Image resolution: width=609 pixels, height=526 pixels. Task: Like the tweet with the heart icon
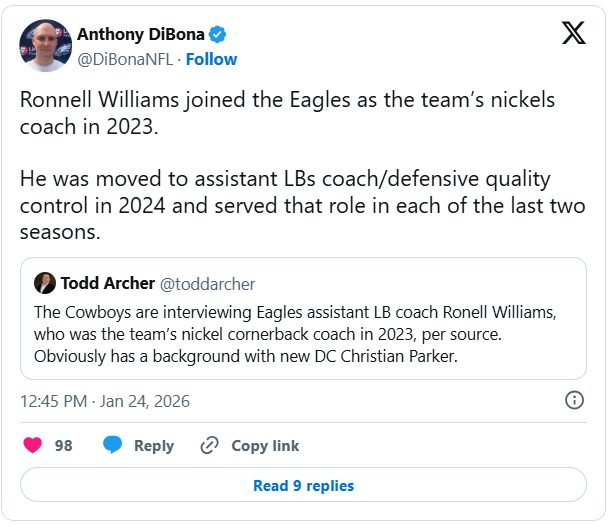click(33, 445)
